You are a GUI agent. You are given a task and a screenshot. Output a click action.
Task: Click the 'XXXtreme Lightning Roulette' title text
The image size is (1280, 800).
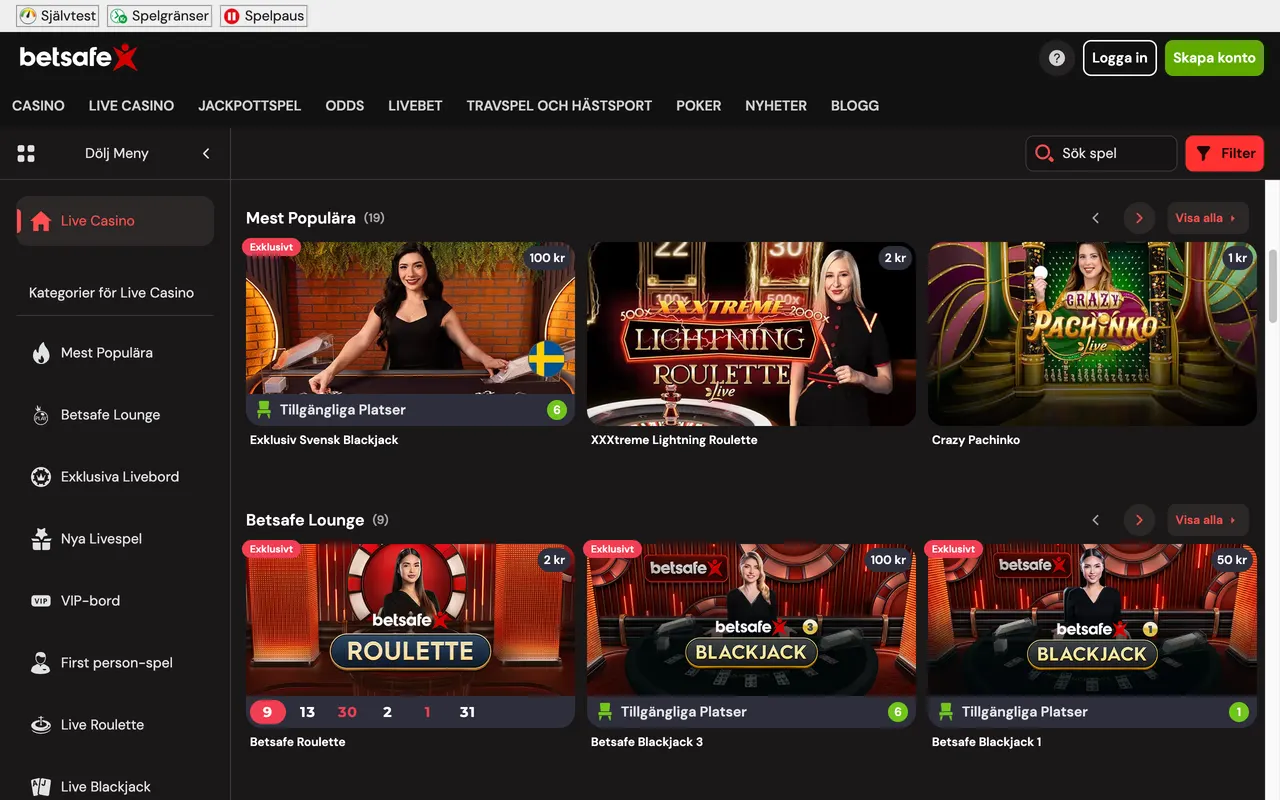coord(674,440)
